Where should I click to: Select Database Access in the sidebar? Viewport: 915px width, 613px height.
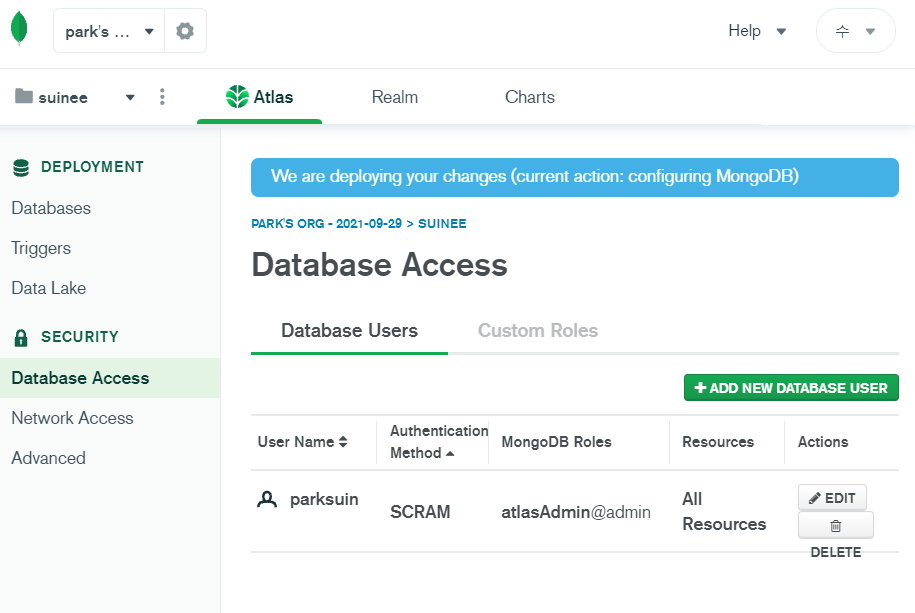[x=110, y=378]
